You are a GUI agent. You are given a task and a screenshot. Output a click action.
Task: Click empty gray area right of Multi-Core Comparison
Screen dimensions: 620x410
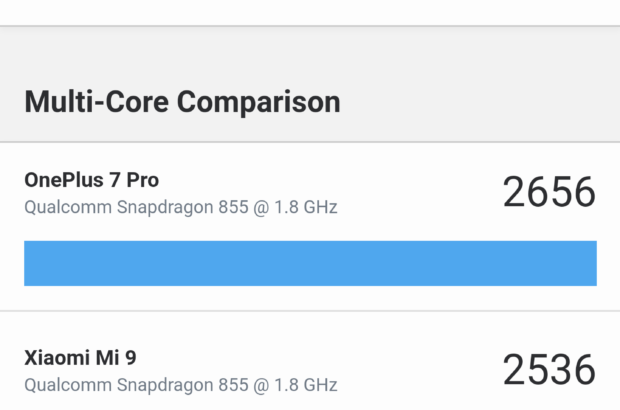pos(480,101)
